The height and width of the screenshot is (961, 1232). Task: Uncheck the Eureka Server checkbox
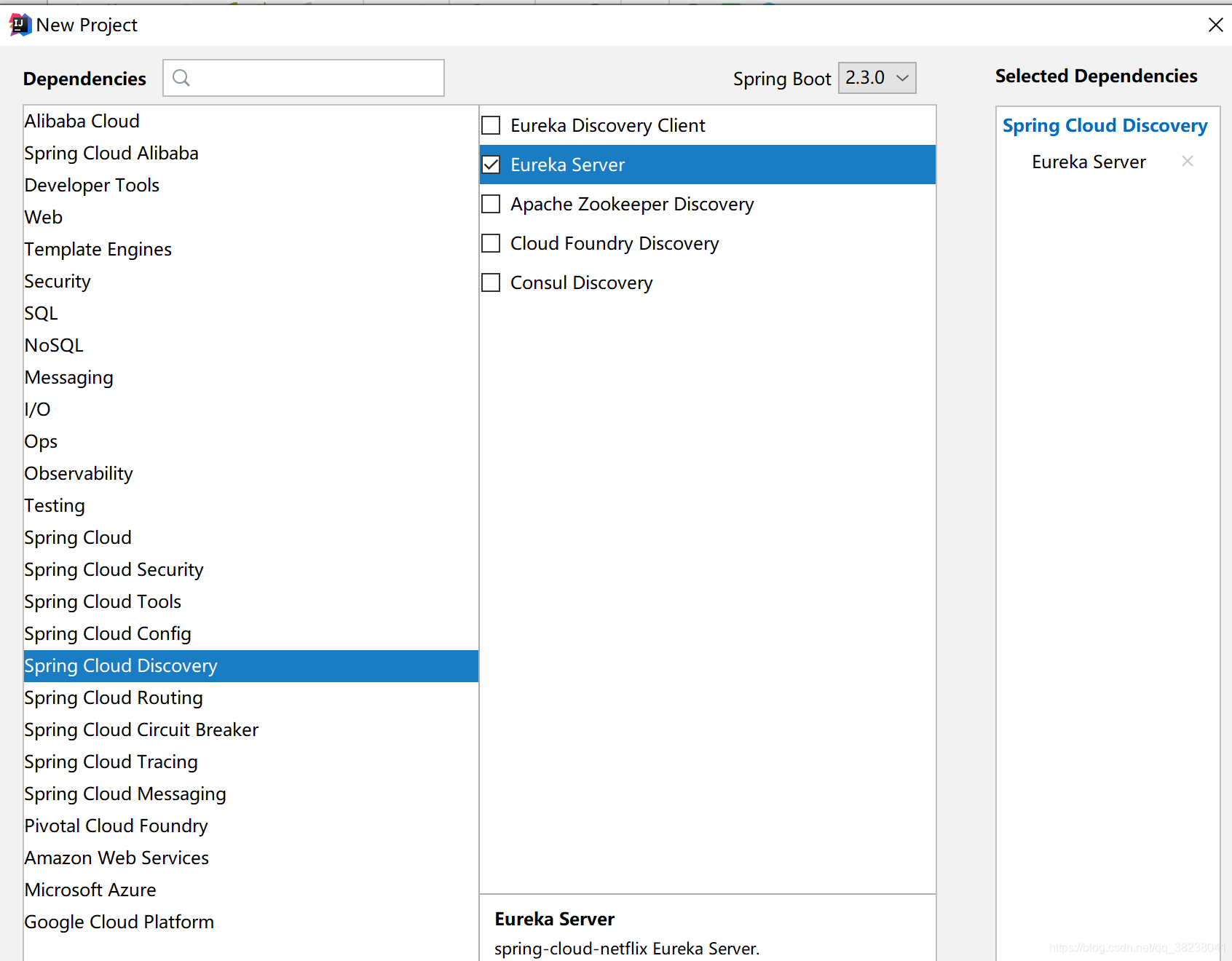491,165
